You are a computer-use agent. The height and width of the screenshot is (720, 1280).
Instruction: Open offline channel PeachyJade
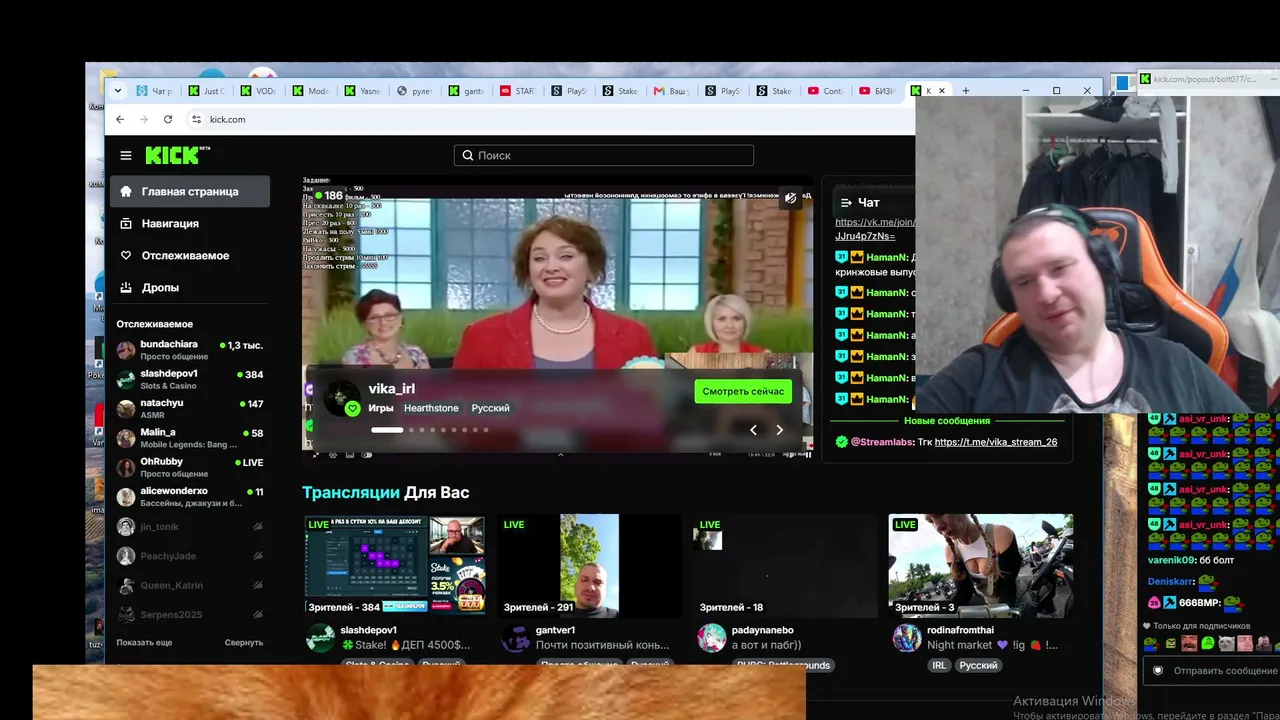point(189,556)
